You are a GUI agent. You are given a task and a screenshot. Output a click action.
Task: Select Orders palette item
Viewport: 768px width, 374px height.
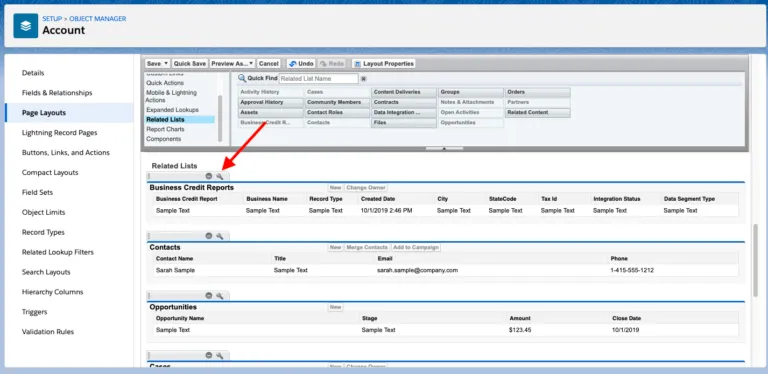click(x=538, y=92)
